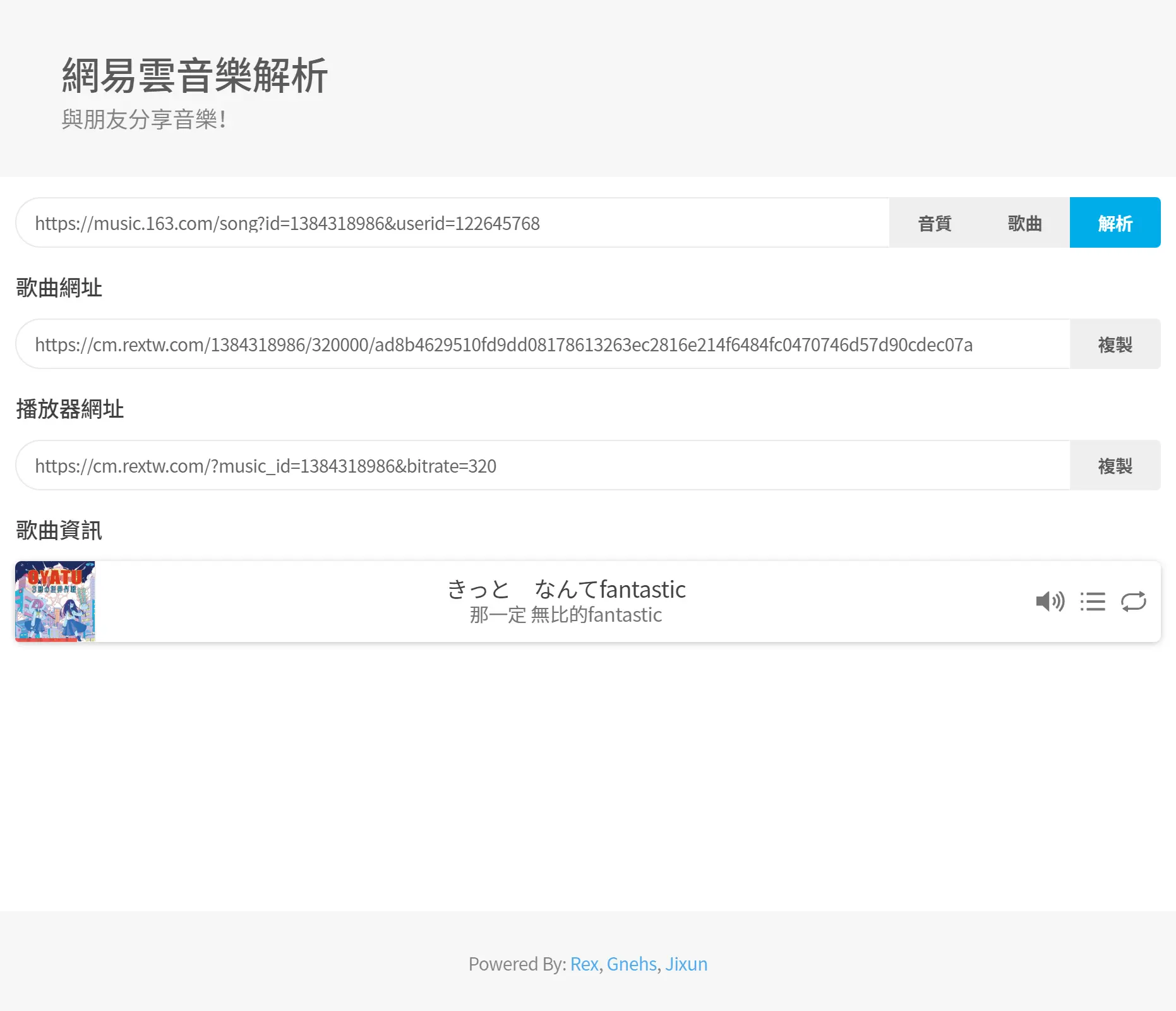Open the Gnehs credit link

[632, 964]
